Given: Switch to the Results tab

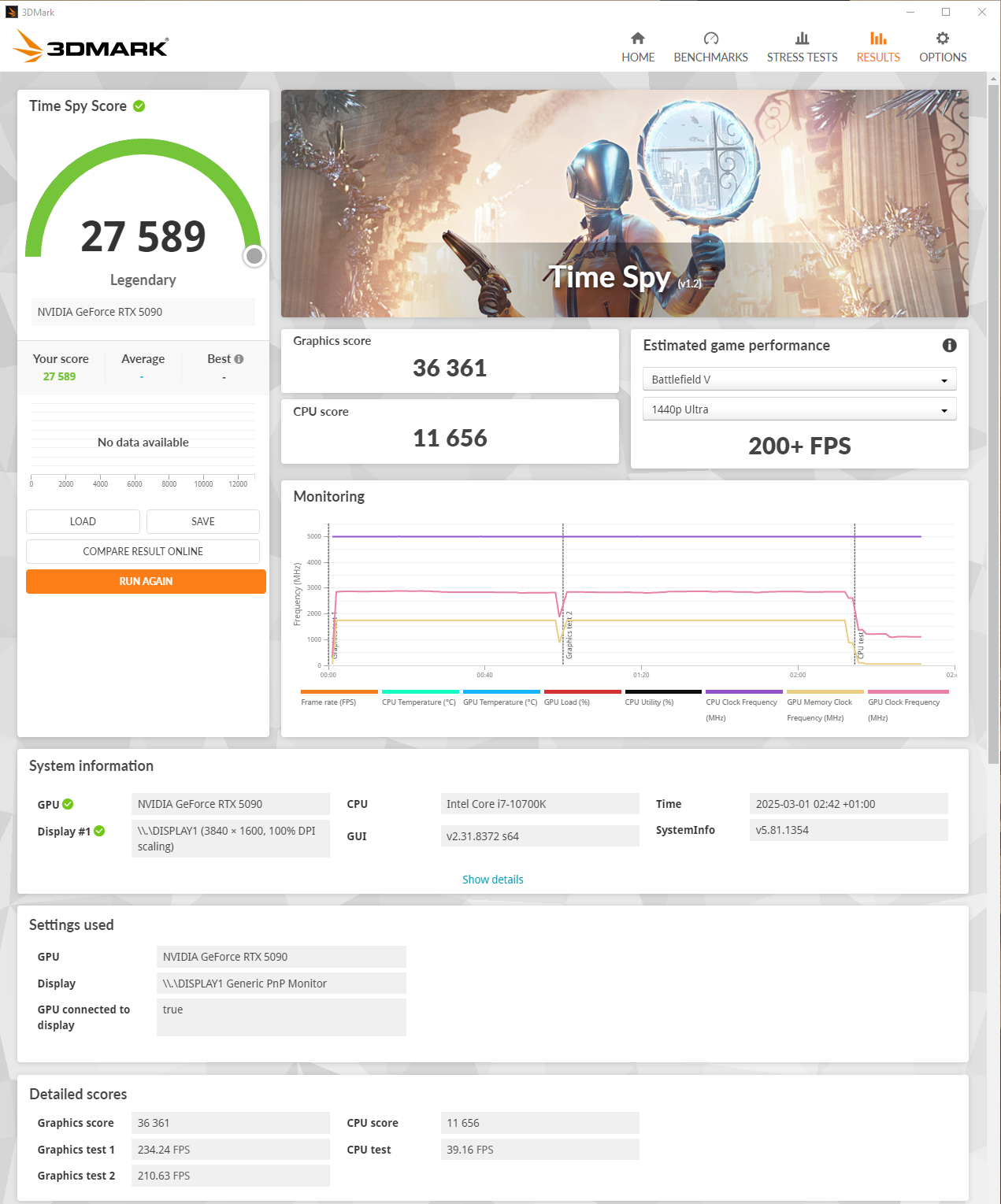Looking at the screenshot, I should 877,47.
